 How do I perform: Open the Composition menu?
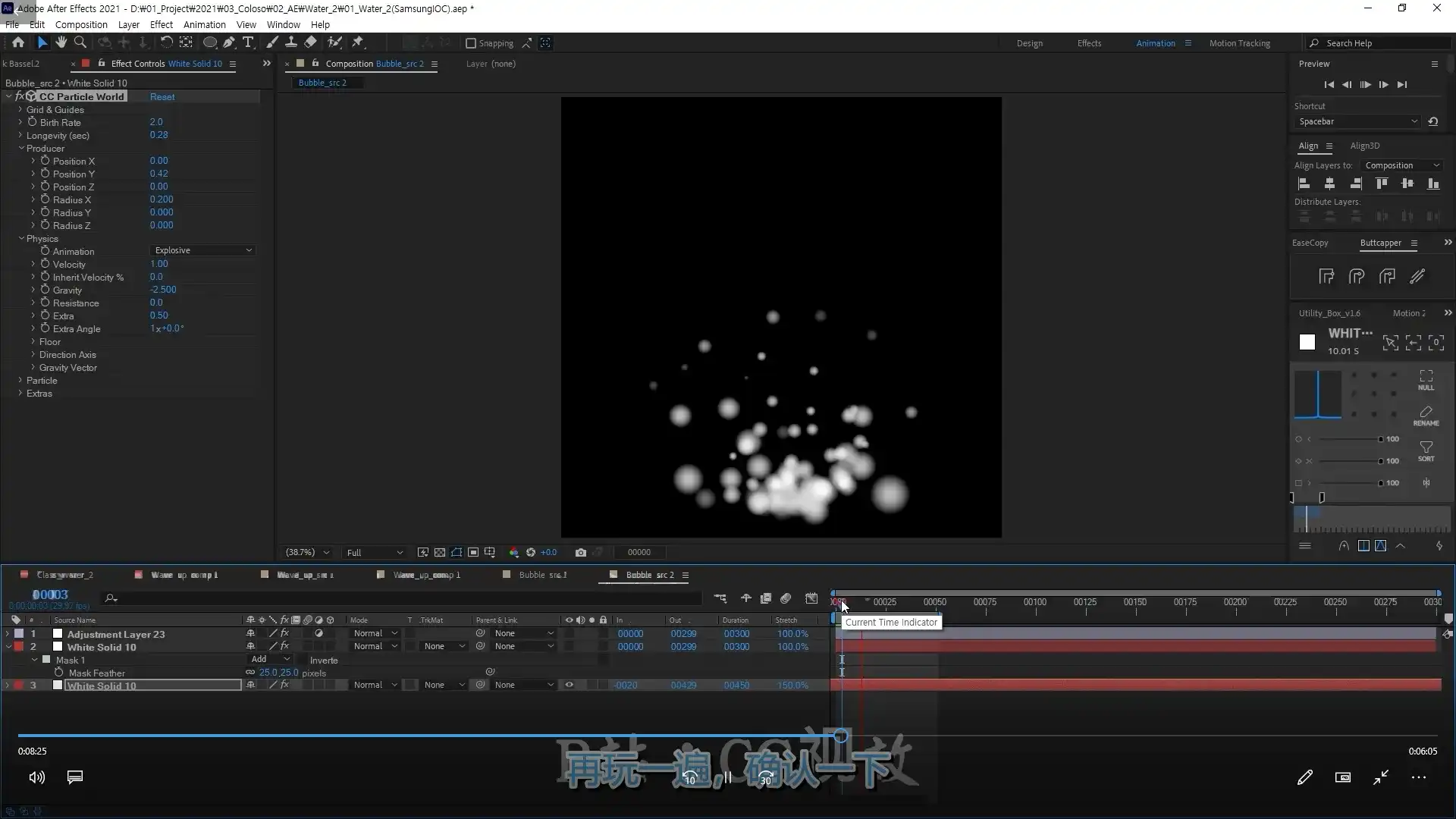coord(81,24)
